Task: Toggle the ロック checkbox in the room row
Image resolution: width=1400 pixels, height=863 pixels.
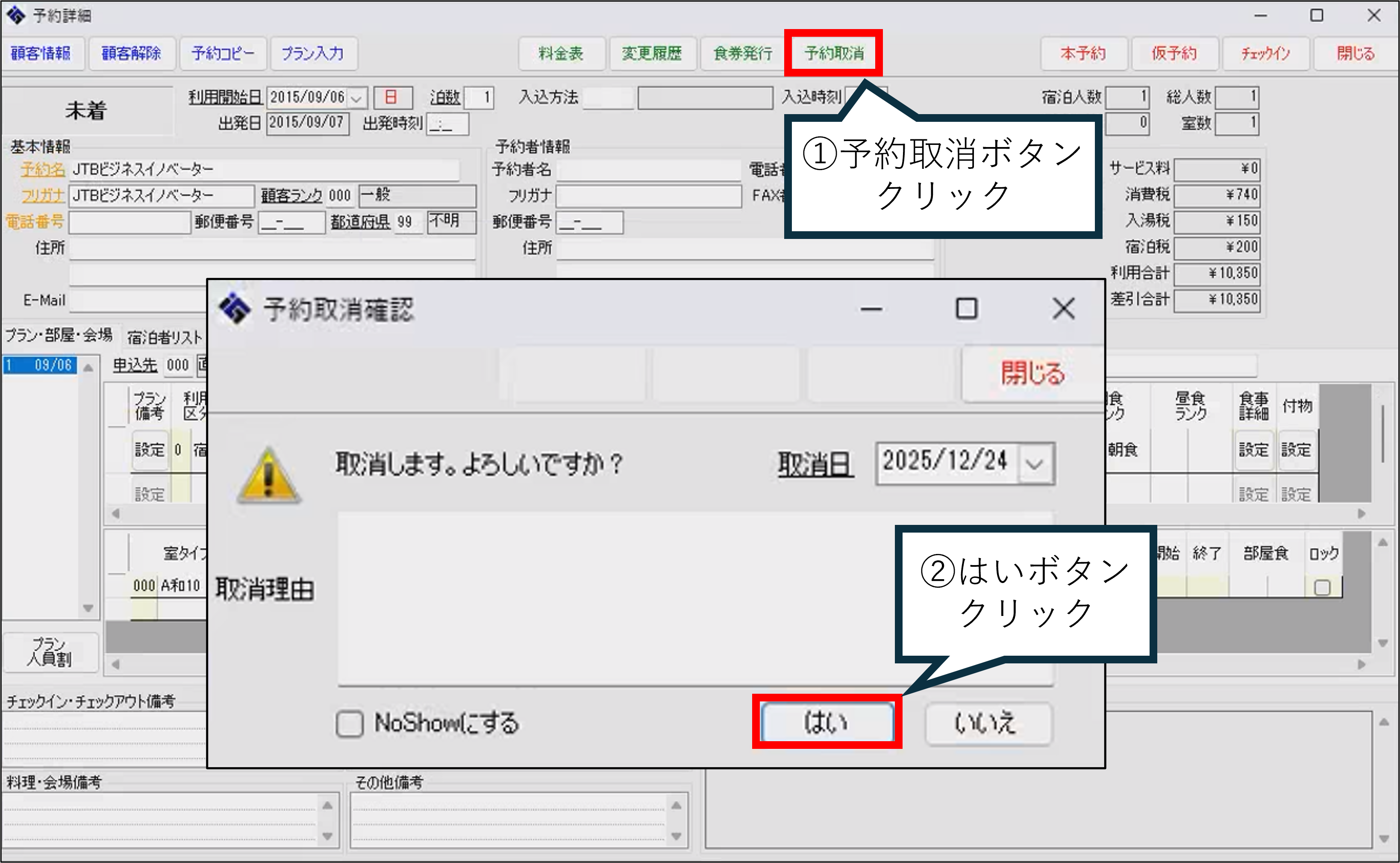Action: (1321, 587)
